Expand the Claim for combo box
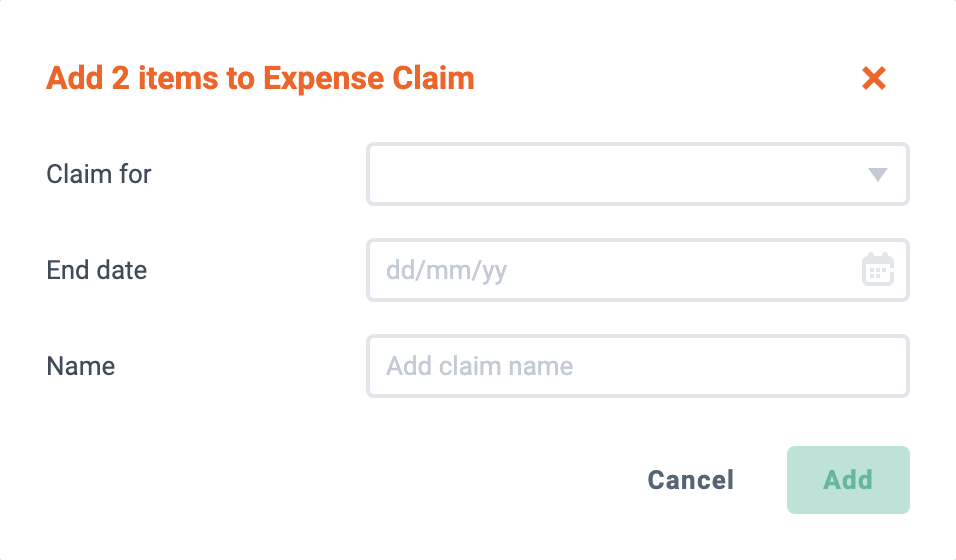This screenshot has height=560, width=956. pos(638,174)
